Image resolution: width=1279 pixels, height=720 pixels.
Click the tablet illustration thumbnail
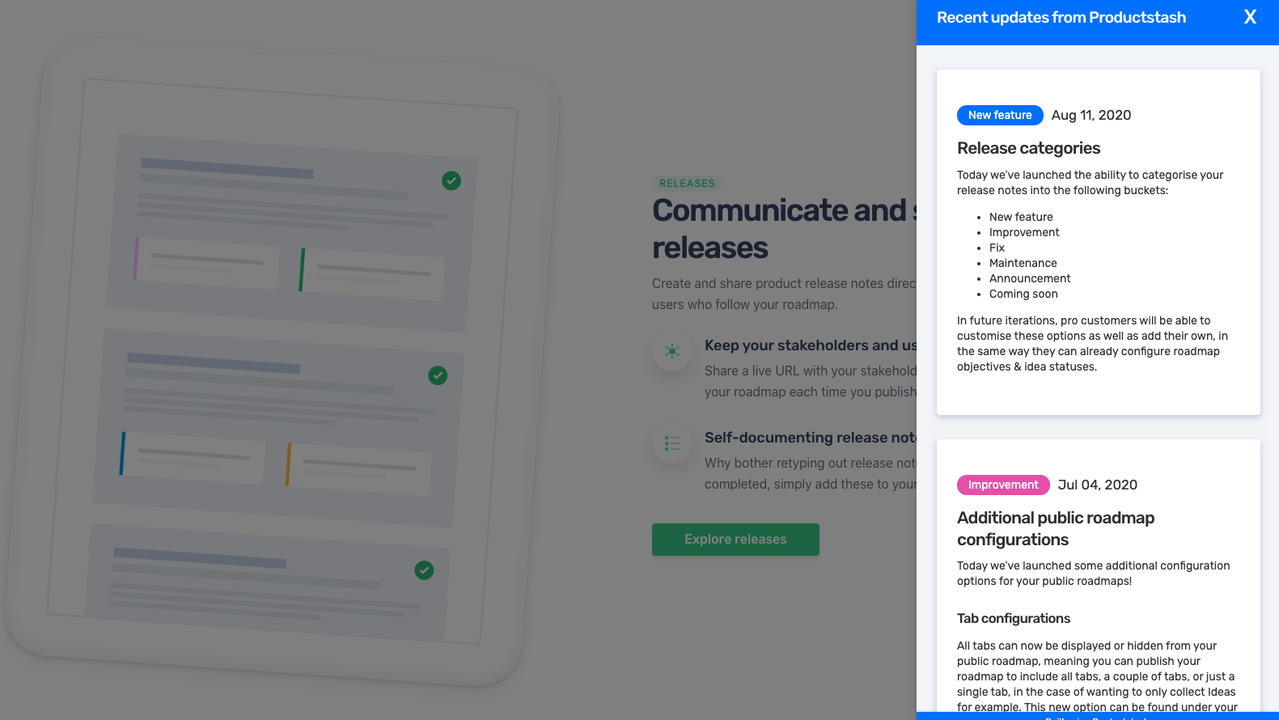282,363
